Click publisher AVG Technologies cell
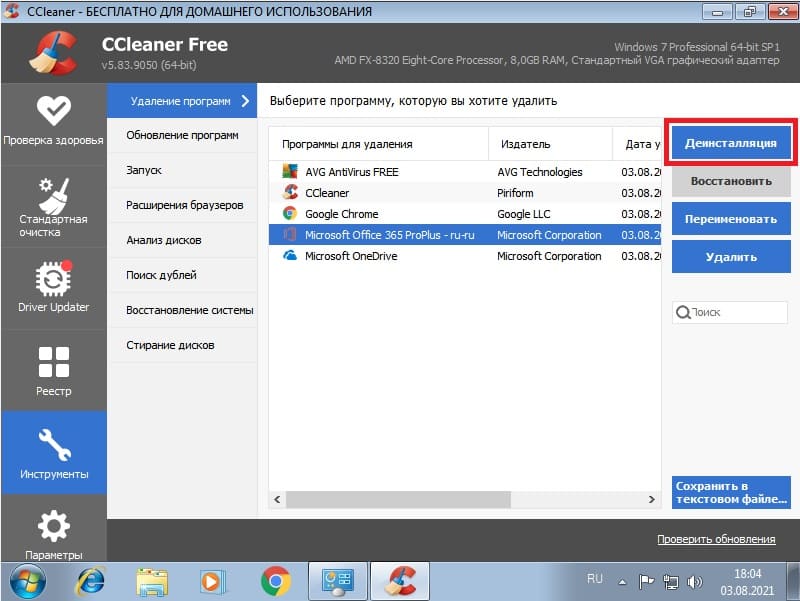Screen dimensions: 800x601 (540, 172)
